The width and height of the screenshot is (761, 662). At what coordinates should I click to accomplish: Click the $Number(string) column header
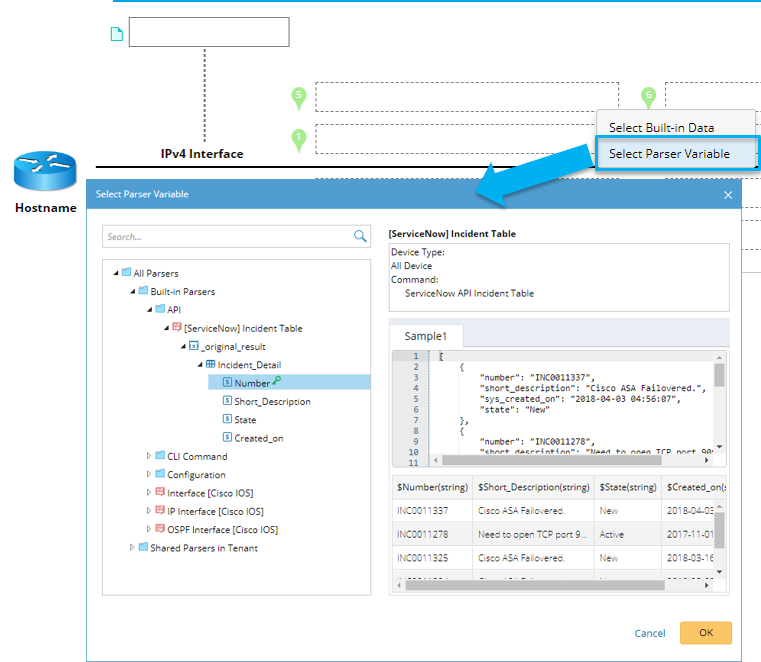(432, 487)
